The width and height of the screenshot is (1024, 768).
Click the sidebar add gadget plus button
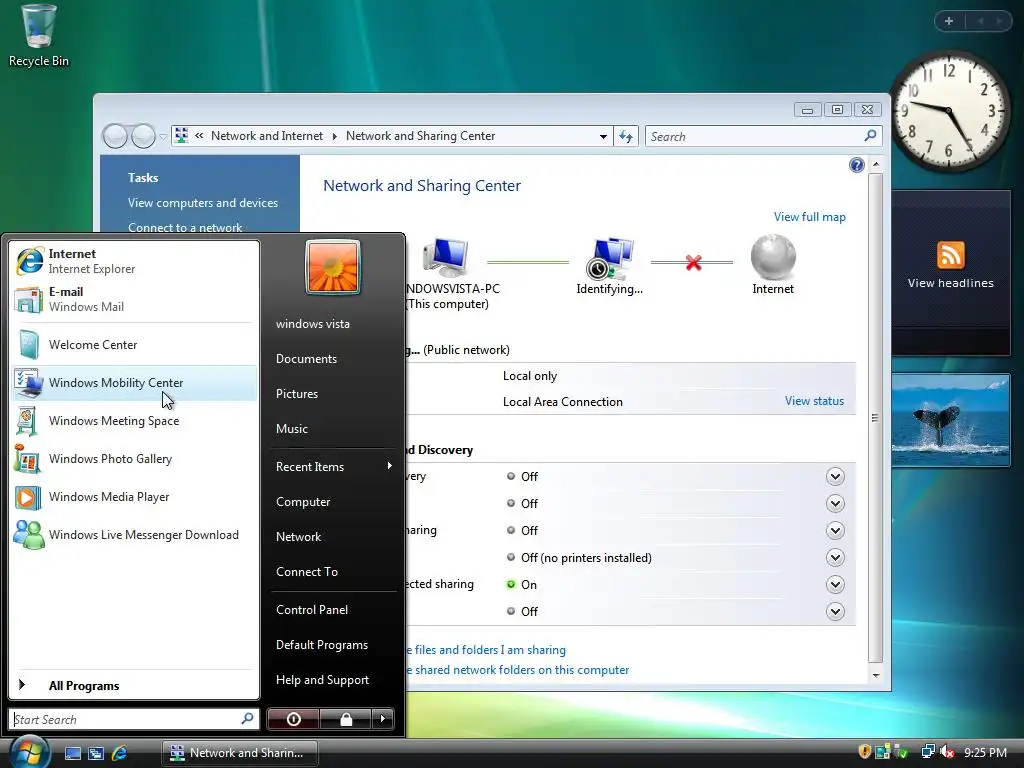pos(949,21)
